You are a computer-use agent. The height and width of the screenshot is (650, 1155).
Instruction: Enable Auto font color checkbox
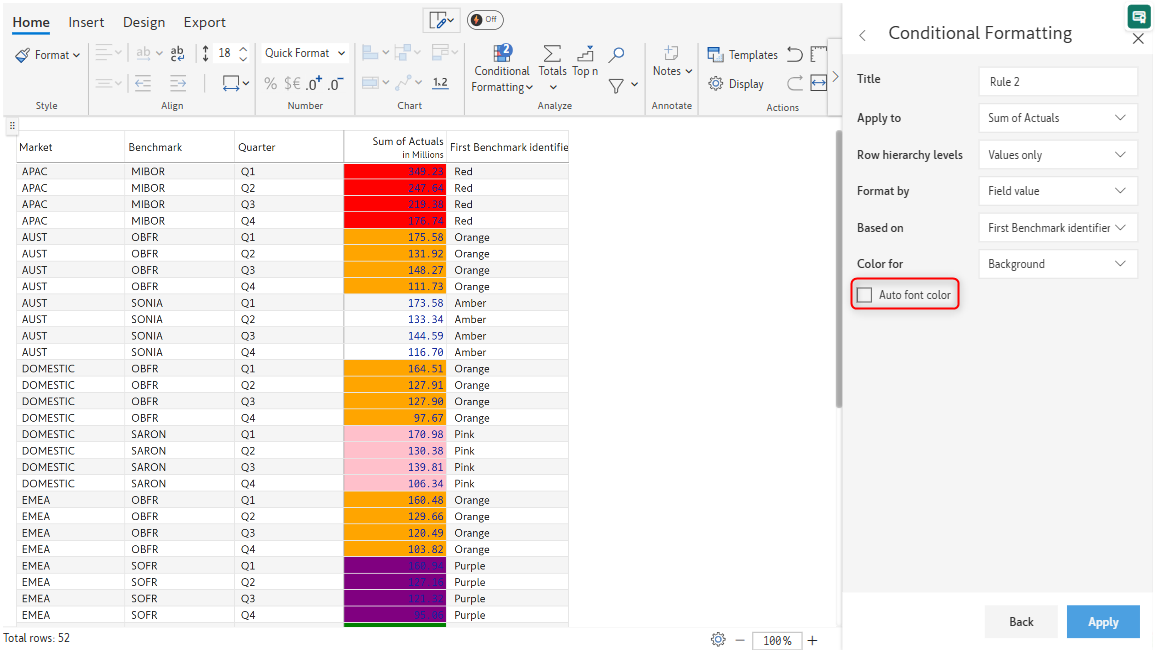(x=865, y=295)
